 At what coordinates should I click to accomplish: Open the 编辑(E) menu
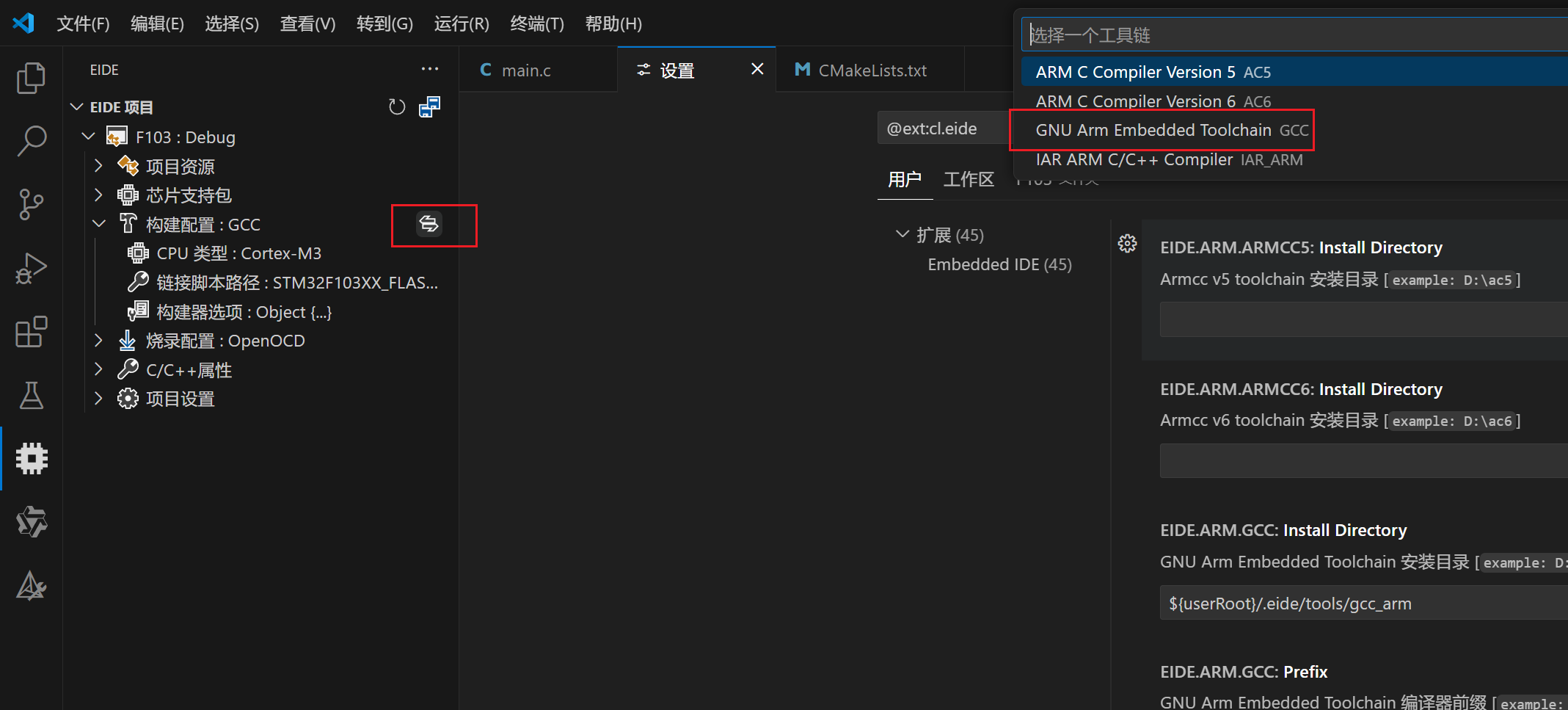[157, 23]
